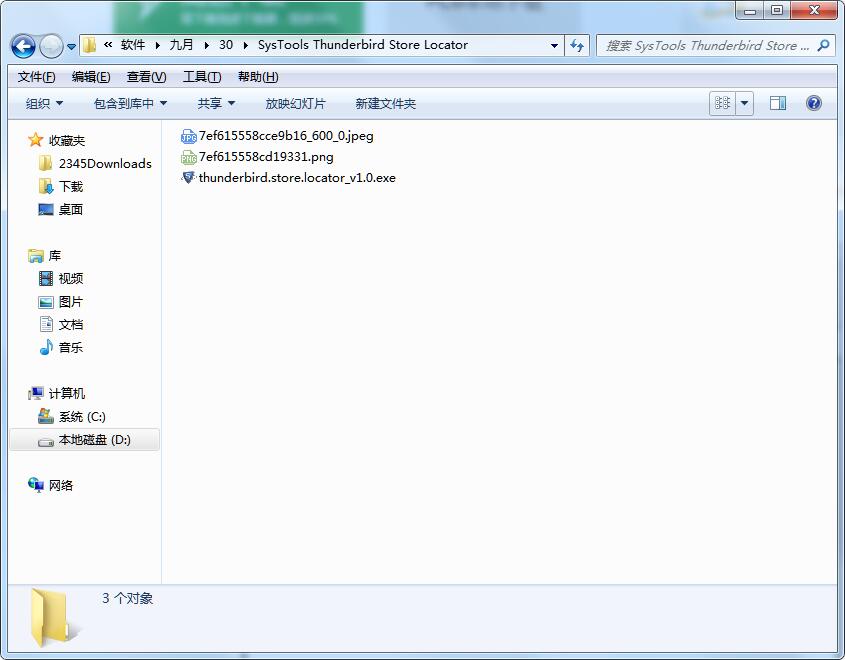Toggle the preview pane icon
The width and height of the screenshot is (845, 660).
pyautogui.click(x=778, y=103)
